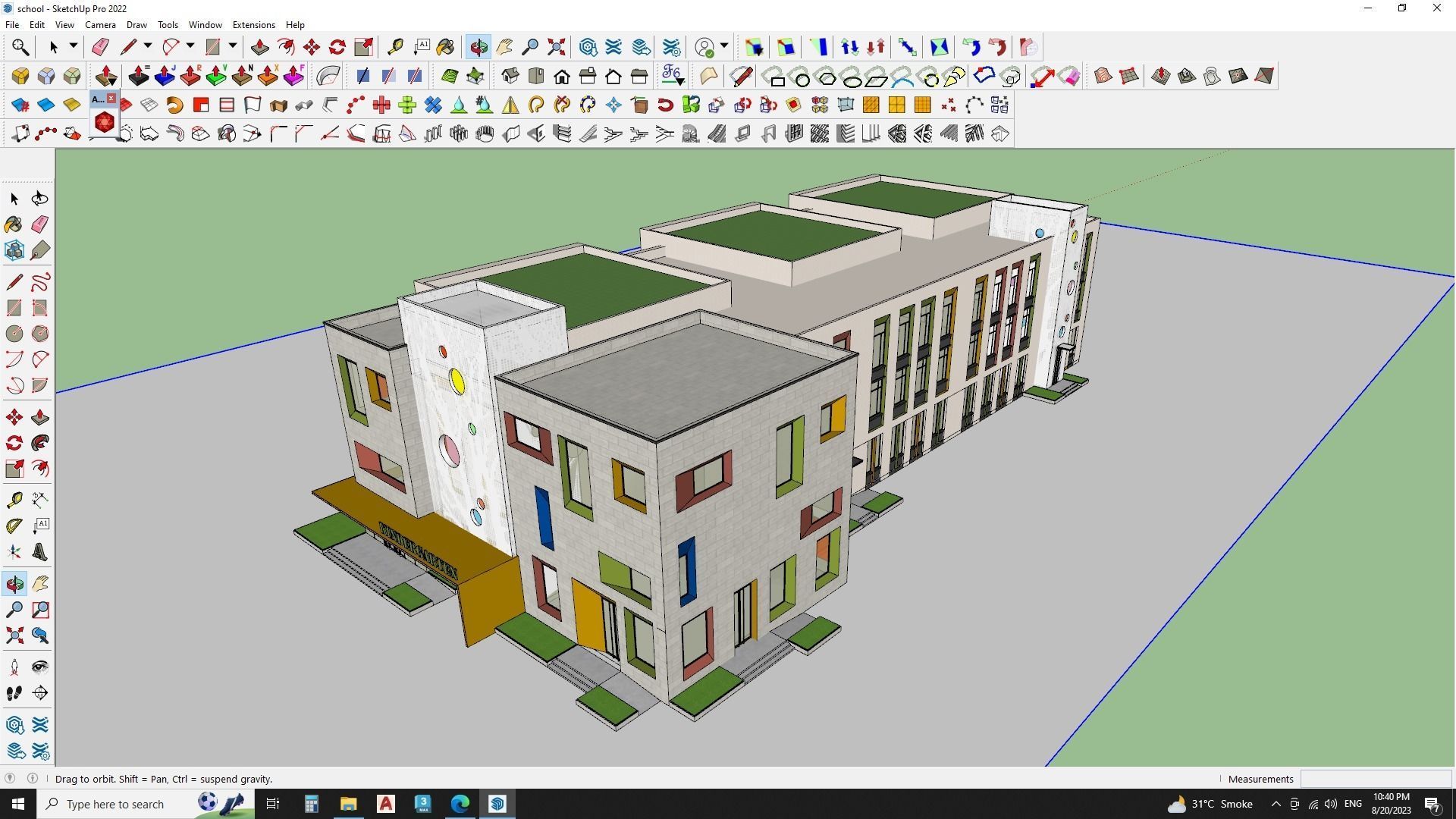Click the Measurements input box

[x=1375, y=779]
